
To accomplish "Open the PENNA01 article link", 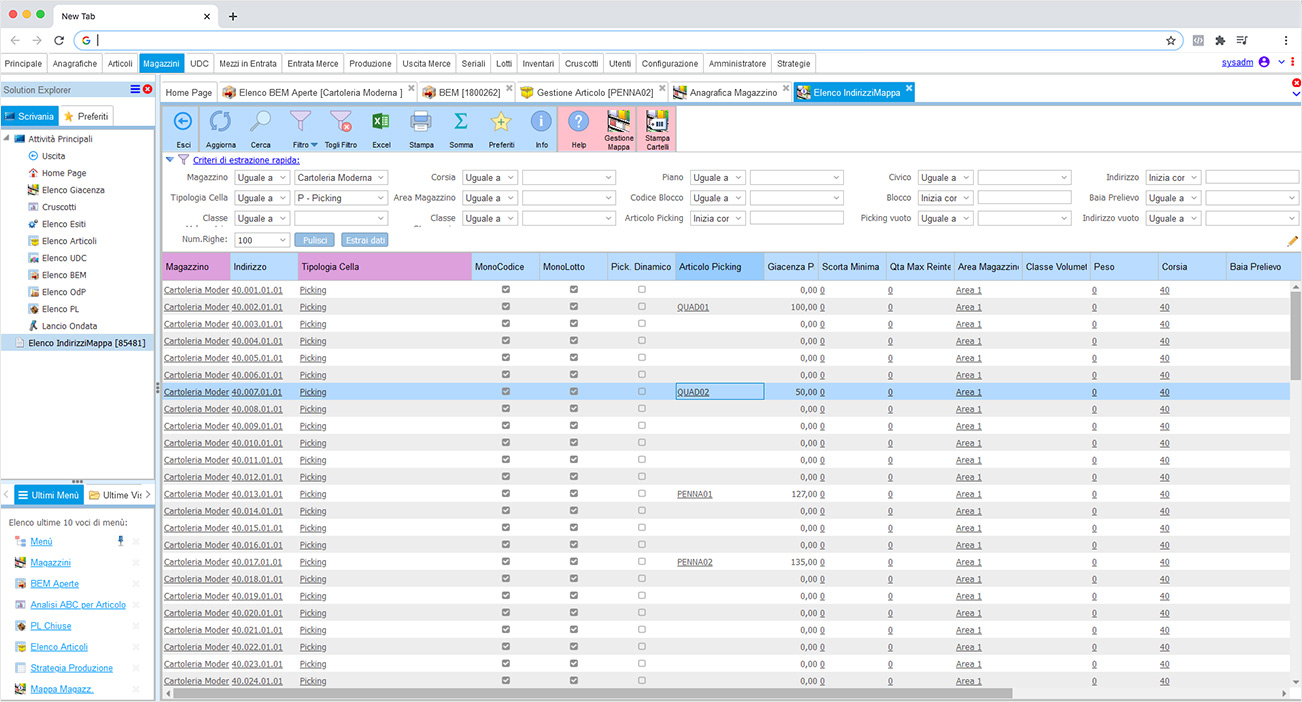I will click(695, 494).
